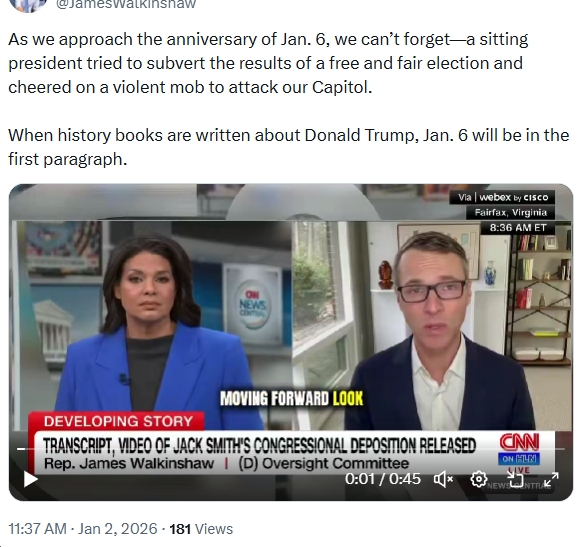Play the CNN interview video
Screen dimensions: 581x547
tap(30, 479)
